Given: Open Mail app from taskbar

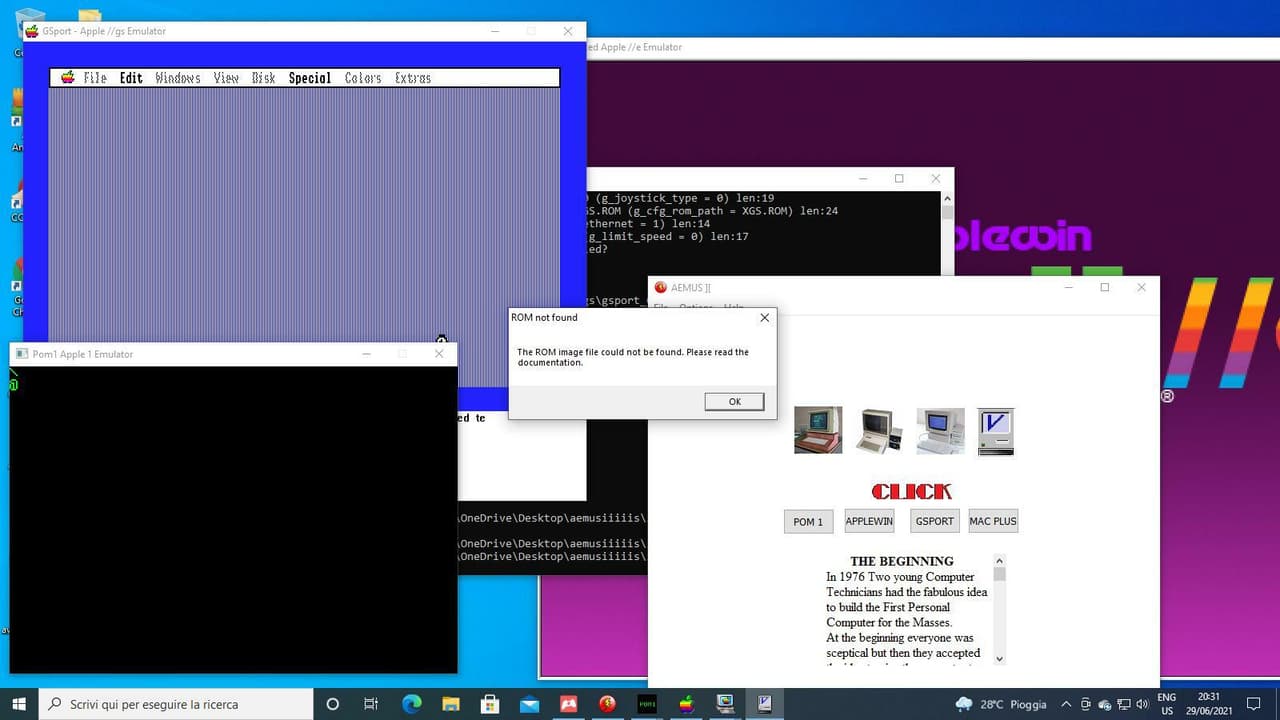Looking at the screenshot, I should [x=529, y=704].
